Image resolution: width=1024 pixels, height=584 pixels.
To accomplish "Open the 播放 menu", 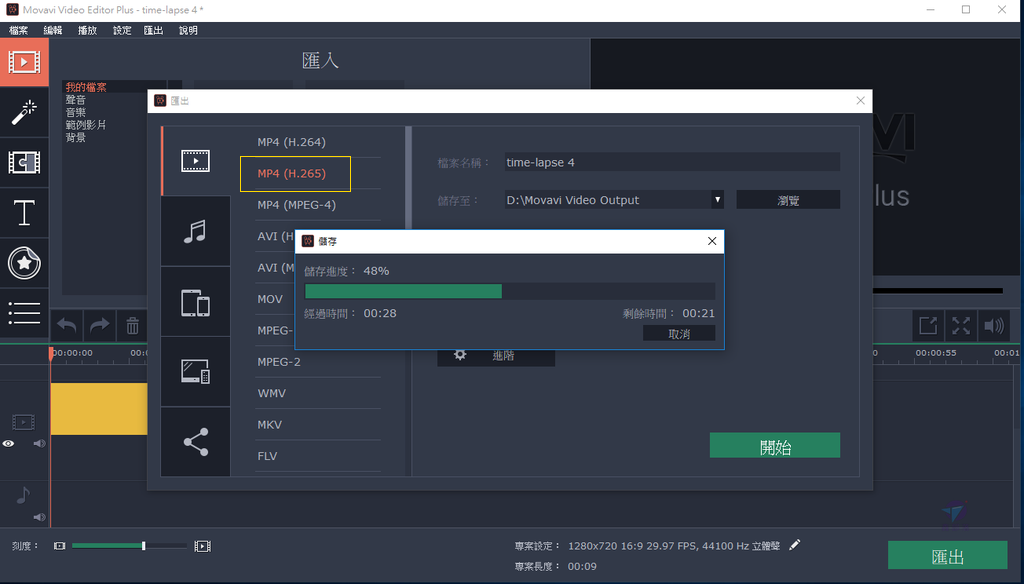I will click(87, 30).
